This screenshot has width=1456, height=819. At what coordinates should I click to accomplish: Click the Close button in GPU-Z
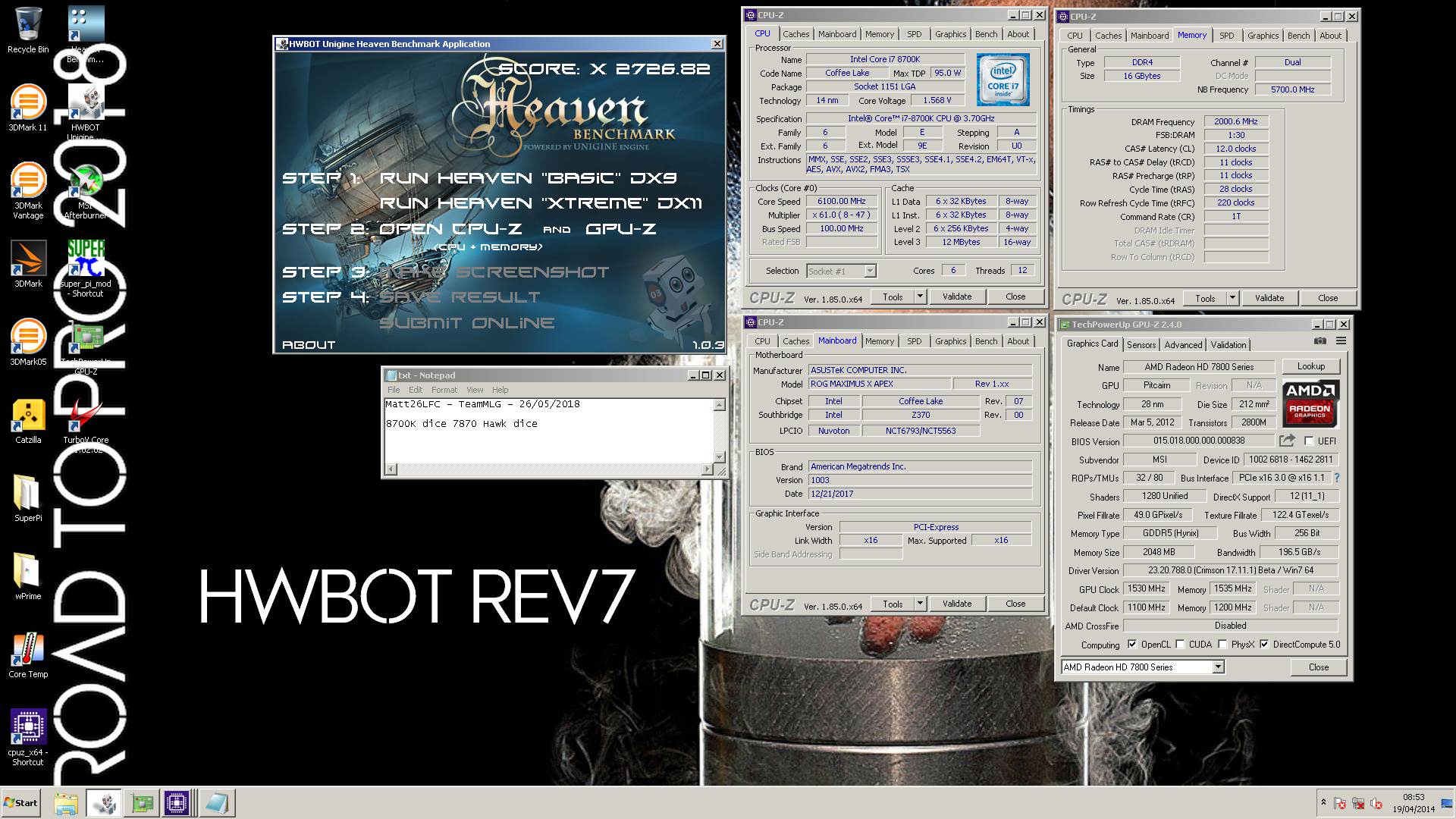point(1318,667)
